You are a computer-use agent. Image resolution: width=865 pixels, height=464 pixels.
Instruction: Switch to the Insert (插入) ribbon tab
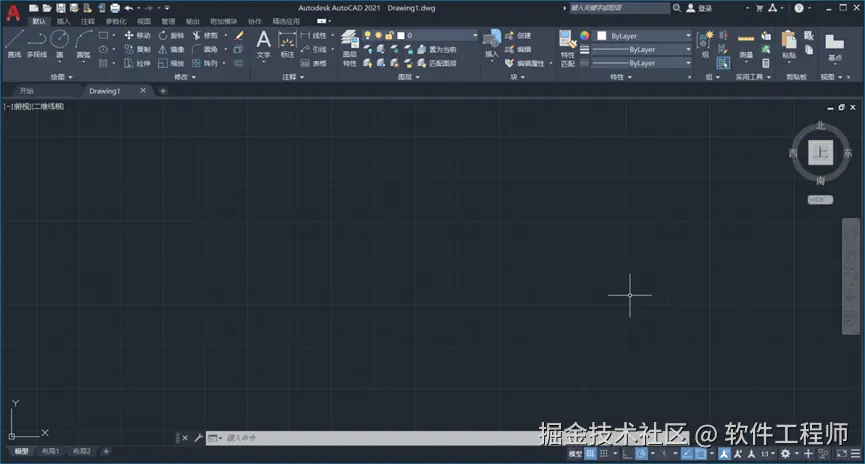(63, 22)
